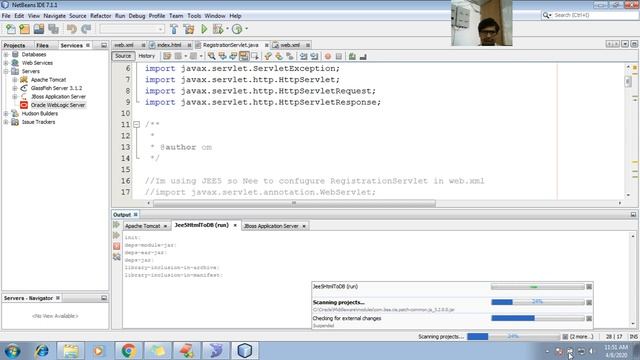Screen dimensions: 640x360
Task: Click the Next Bookmark editor icon
Action: pyautogui.click(x=279, y=56)
